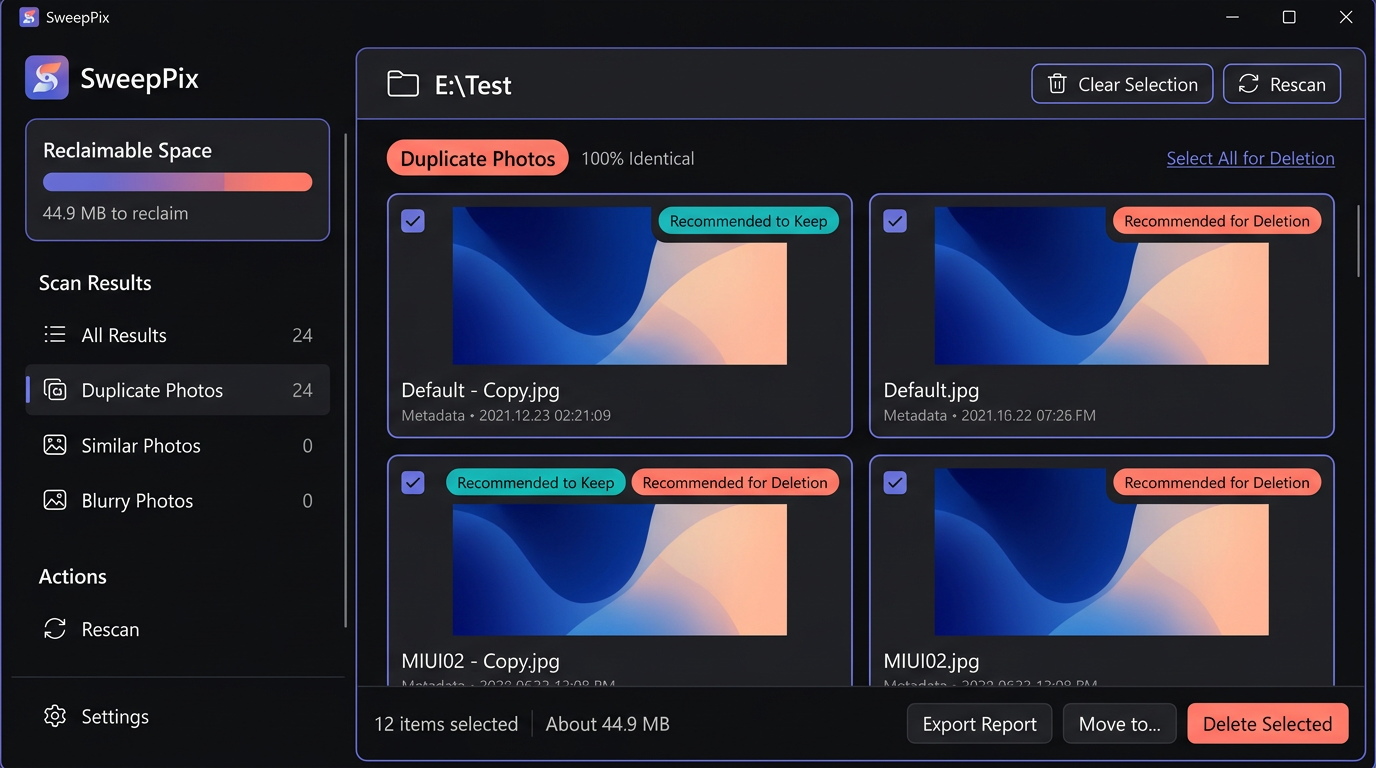Viewport: 1376px width, 768px height.
Task: Run Rescan from the Actions section
Action: click(x=177, y=629)
